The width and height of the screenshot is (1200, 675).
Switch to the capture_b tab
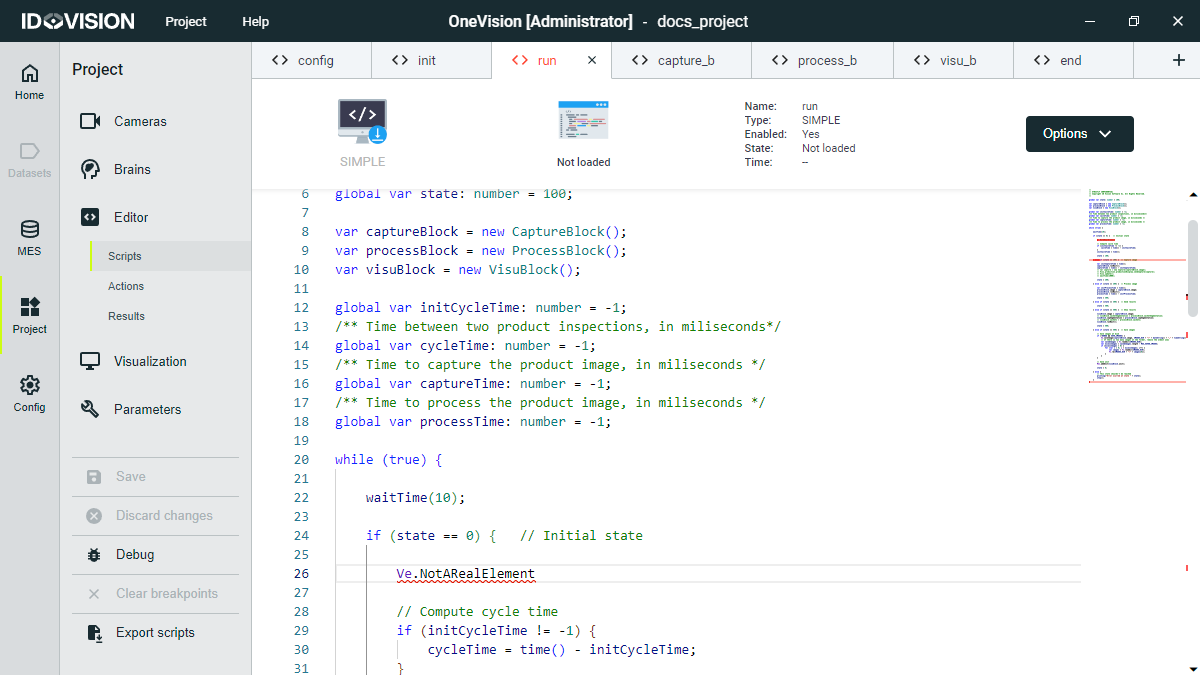coord(673,60)
